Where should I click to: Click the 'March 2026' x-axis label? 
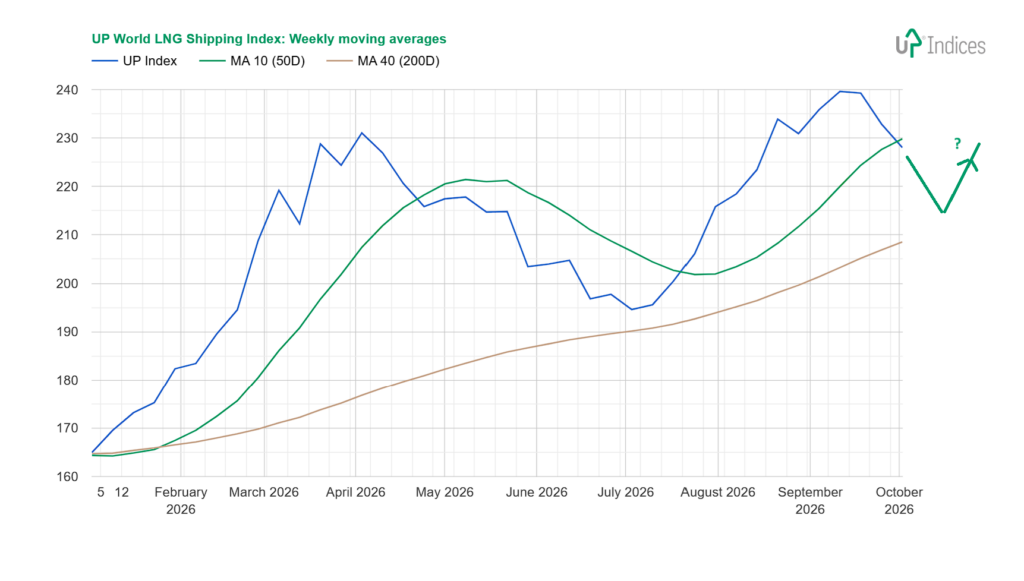tap(264, 492)
